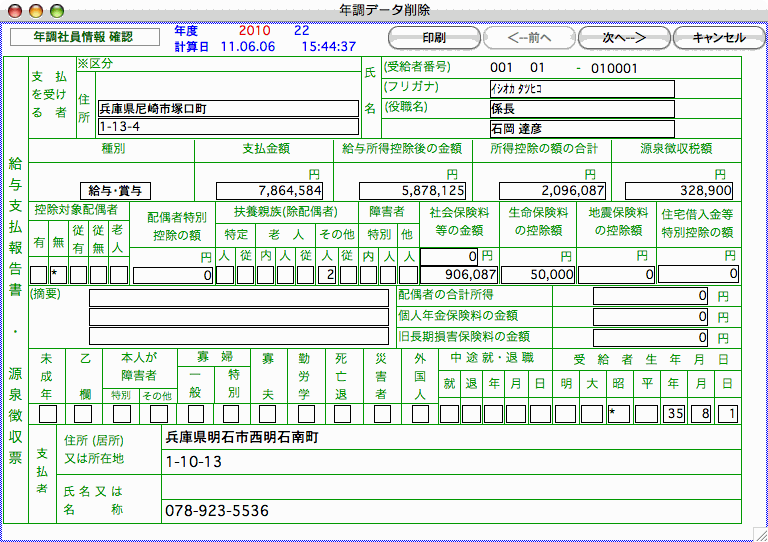Toggle the 災害者 disaster victim checkbox
Image resolution: width=768 pixels, height=542 pixels.
(381, 412)
